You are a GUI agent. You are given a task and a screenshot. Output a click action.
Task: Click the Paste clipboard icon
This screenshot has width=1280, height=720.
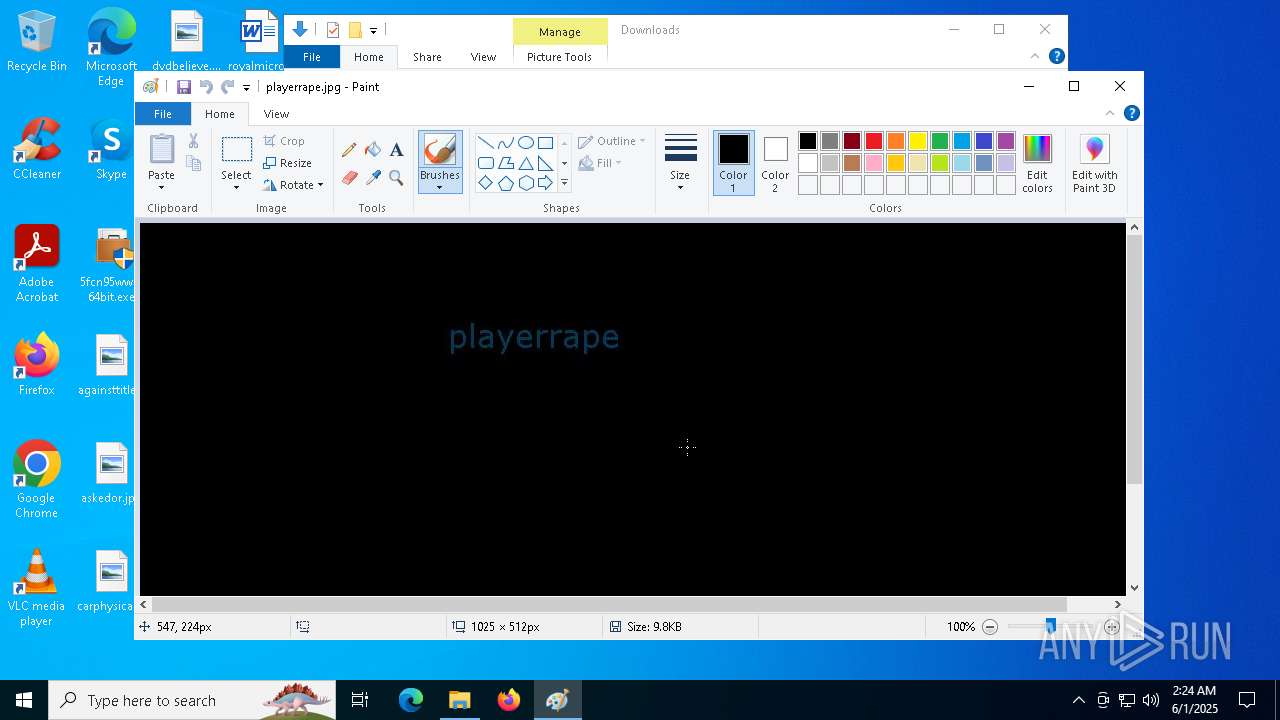[161, 149]
